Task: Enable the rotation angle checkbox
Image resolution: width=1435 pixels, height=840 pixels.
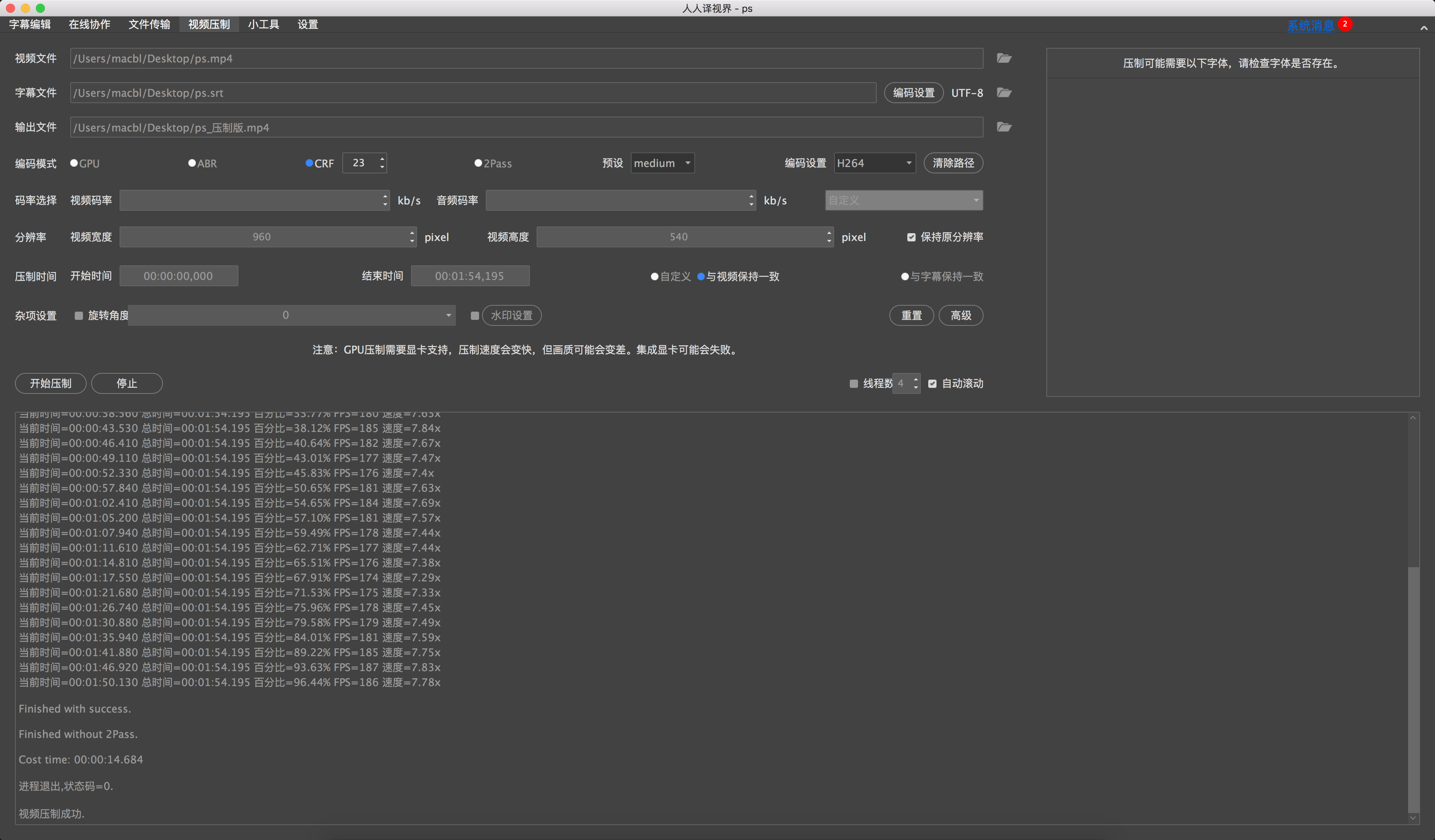Action: tap(78, 315)
